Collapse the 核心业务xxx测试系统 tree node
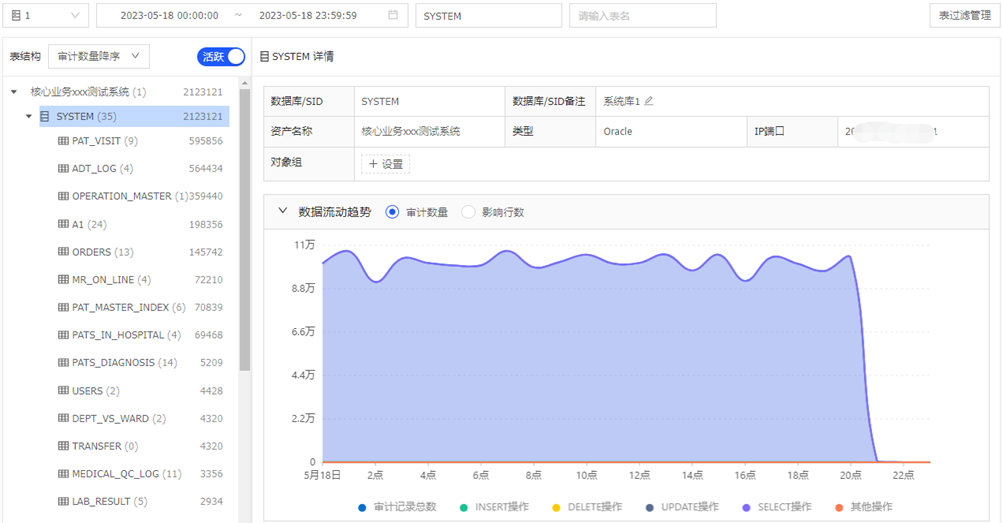 pos(14,92)
